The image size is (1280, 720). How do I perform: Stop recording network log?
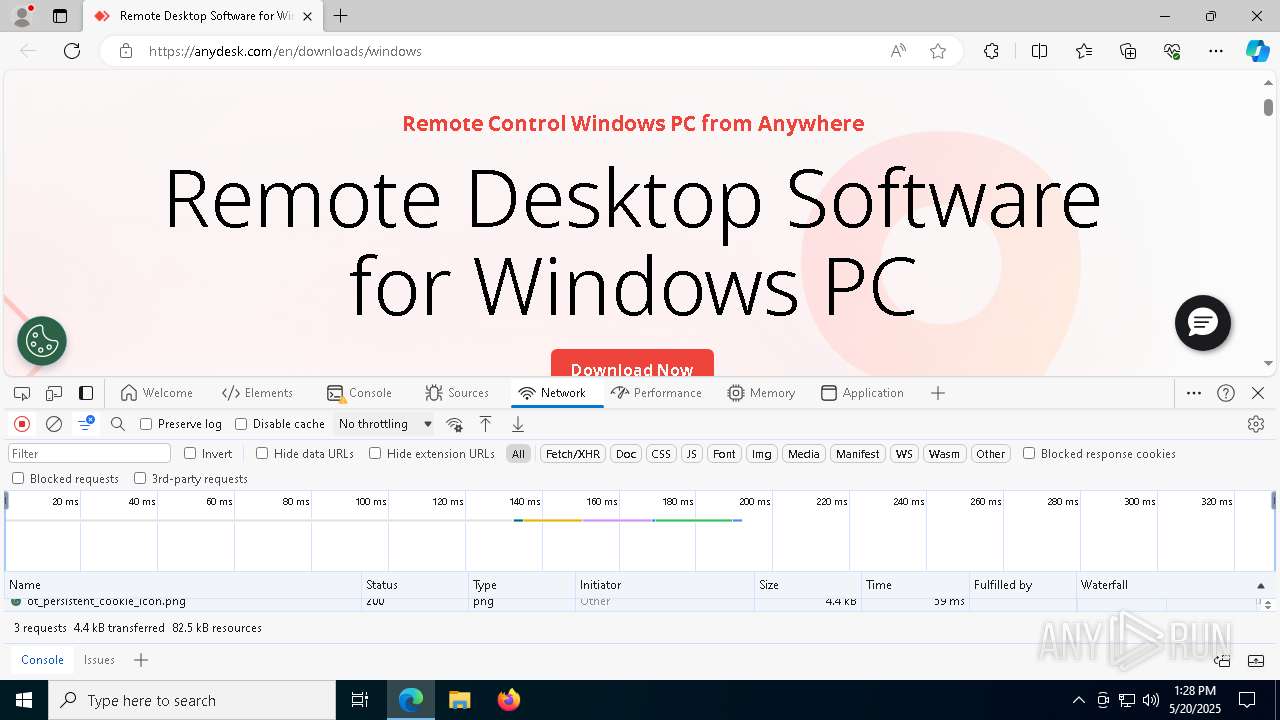pyautogui.click(x=22, y=424)
